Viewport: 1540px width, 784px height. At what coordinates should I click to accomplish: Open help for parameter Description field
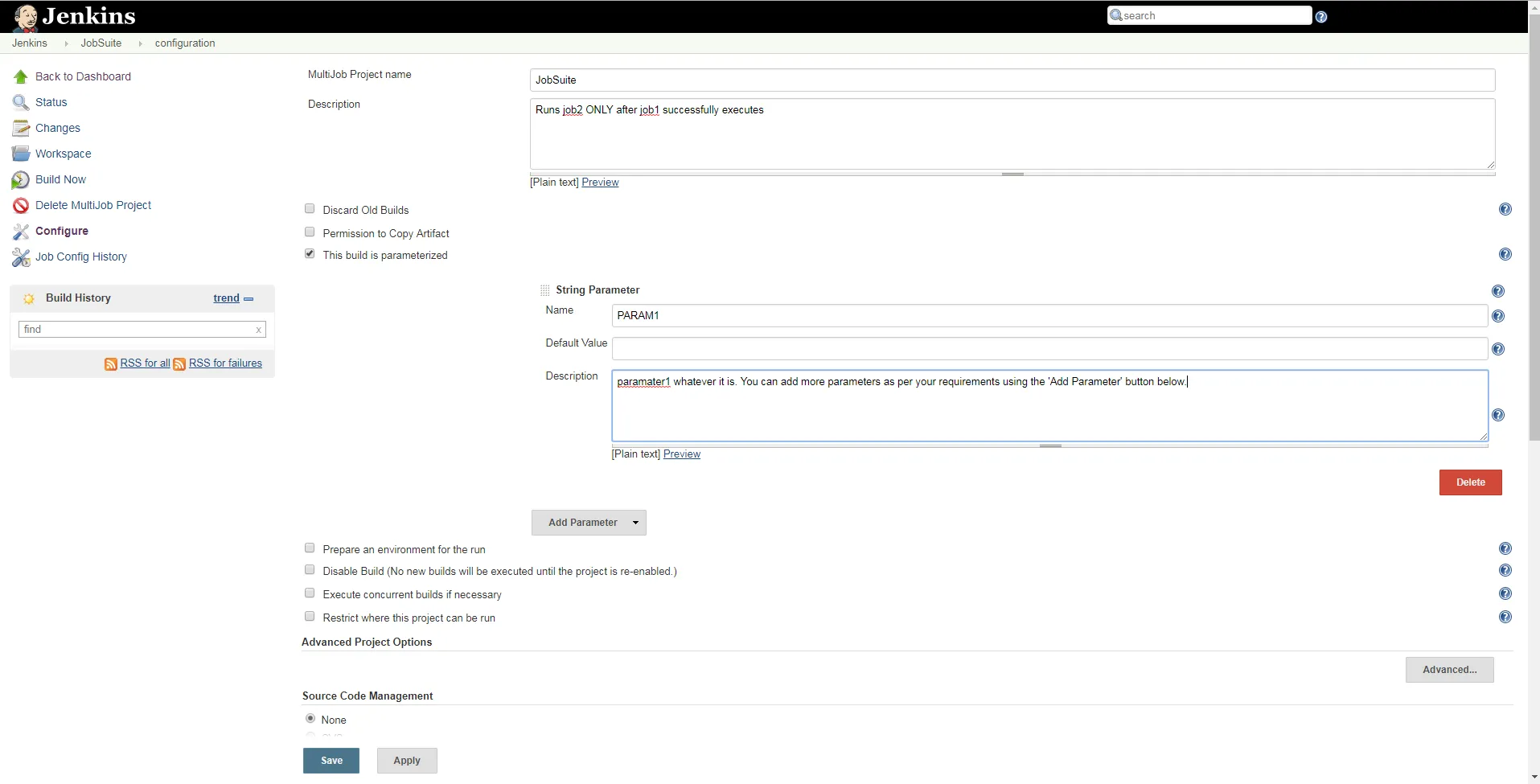[x=1498, y=415]
